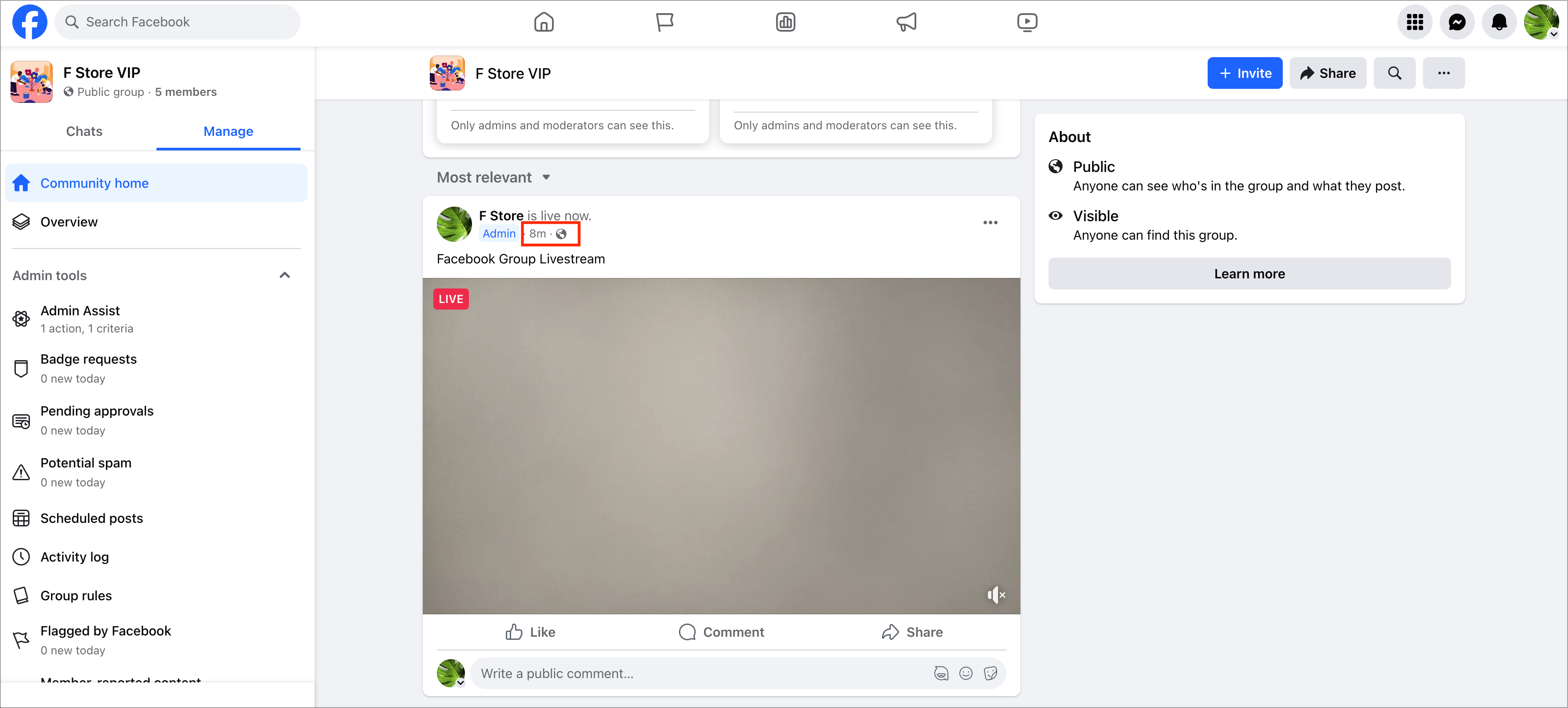Click F Store VIP sidebar group thumbnail
Screen dimensions: 1568x708
point(32,82)
